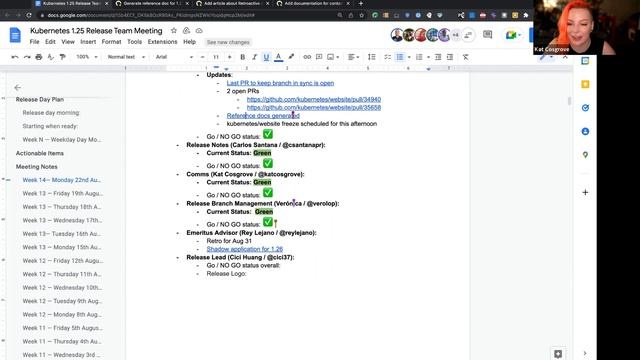Open the Tools menu
This screenshot has height=360, width=640.
point(134,42)
